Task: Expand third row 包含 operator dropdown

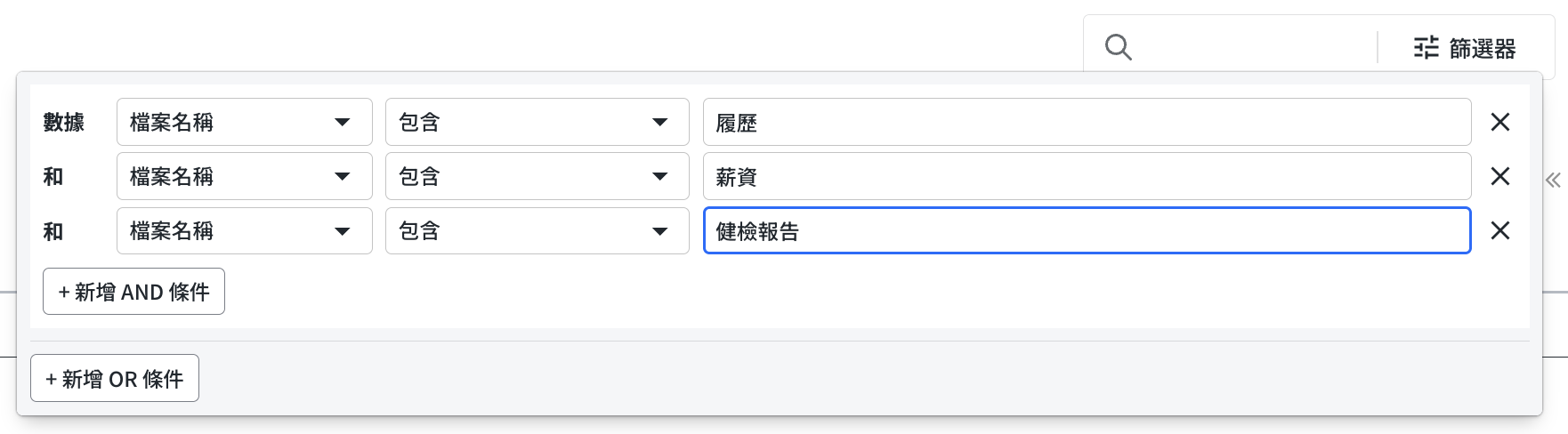Action: (537, 230)
